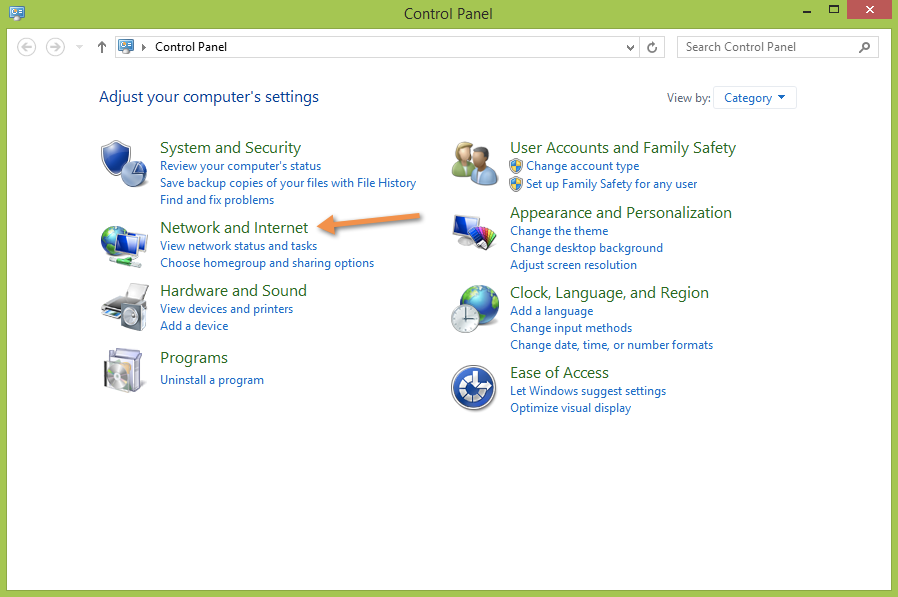The image size is (898, 597).
Task: Click the Uninstall a program link
Action: click(212, 380)
